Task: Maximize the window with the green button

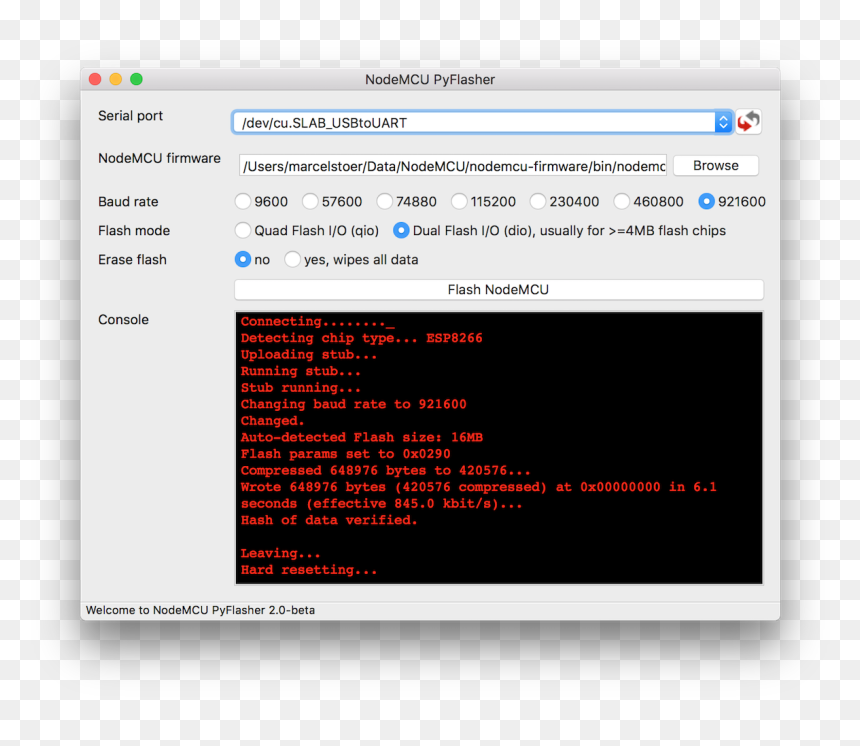Action: (137, 80)
